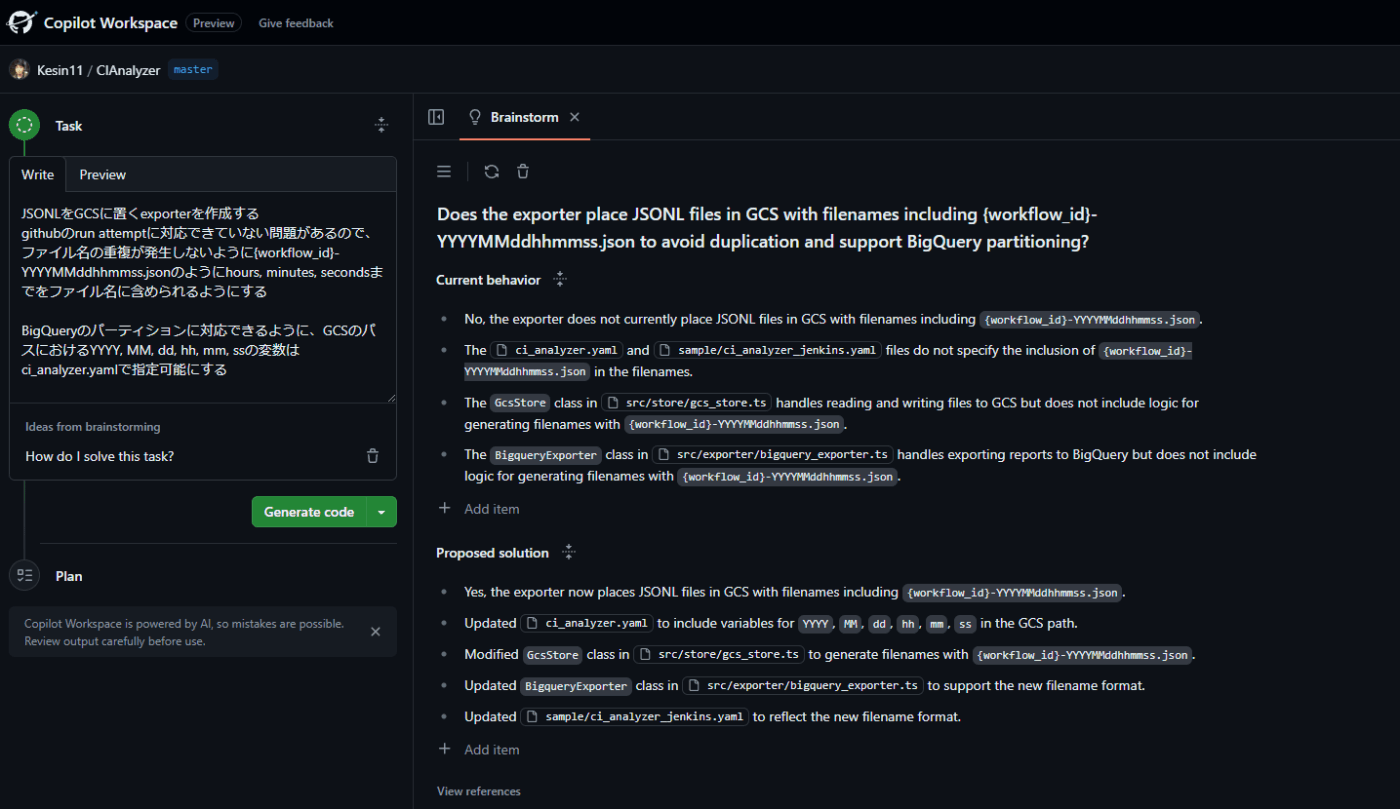Open sample/ci_analyzer_jenkins.yaml chip in Proposed solution
Viewport: 1400px width, 809px height.
click(x=635, y=717)
